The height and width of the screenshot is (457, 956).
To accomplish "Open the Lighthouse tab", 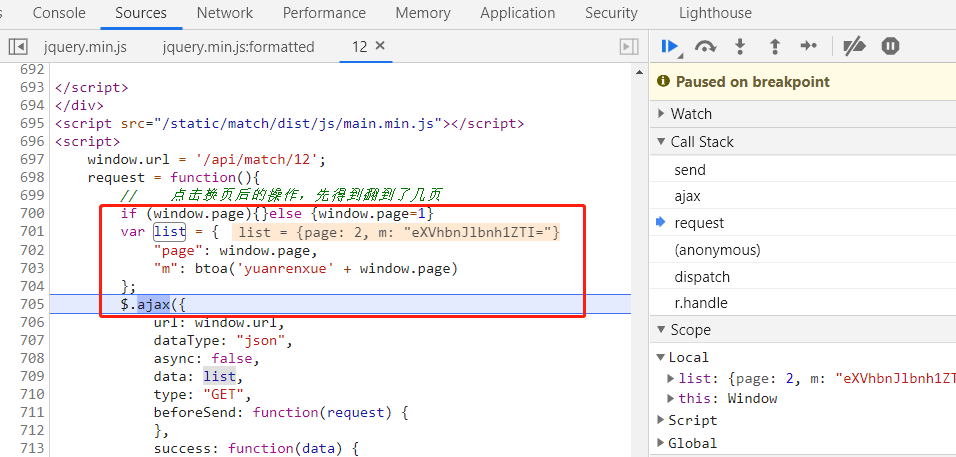I will (715, 13).
